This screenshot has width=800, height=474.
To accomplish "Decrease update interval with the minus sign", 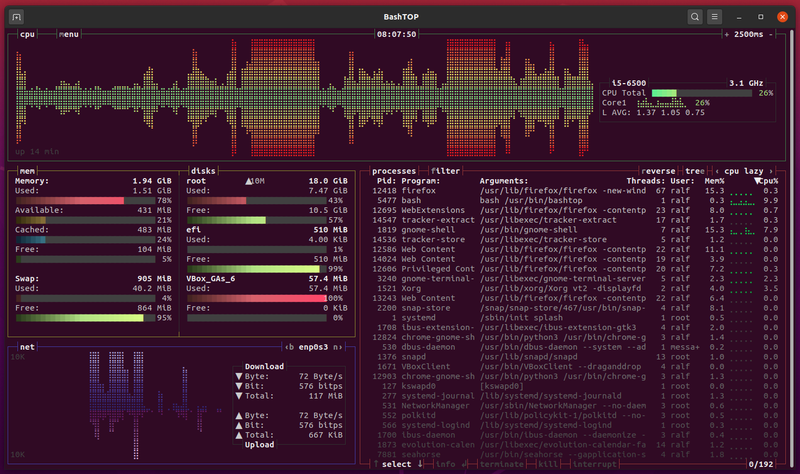I will [x=771, y=34].
